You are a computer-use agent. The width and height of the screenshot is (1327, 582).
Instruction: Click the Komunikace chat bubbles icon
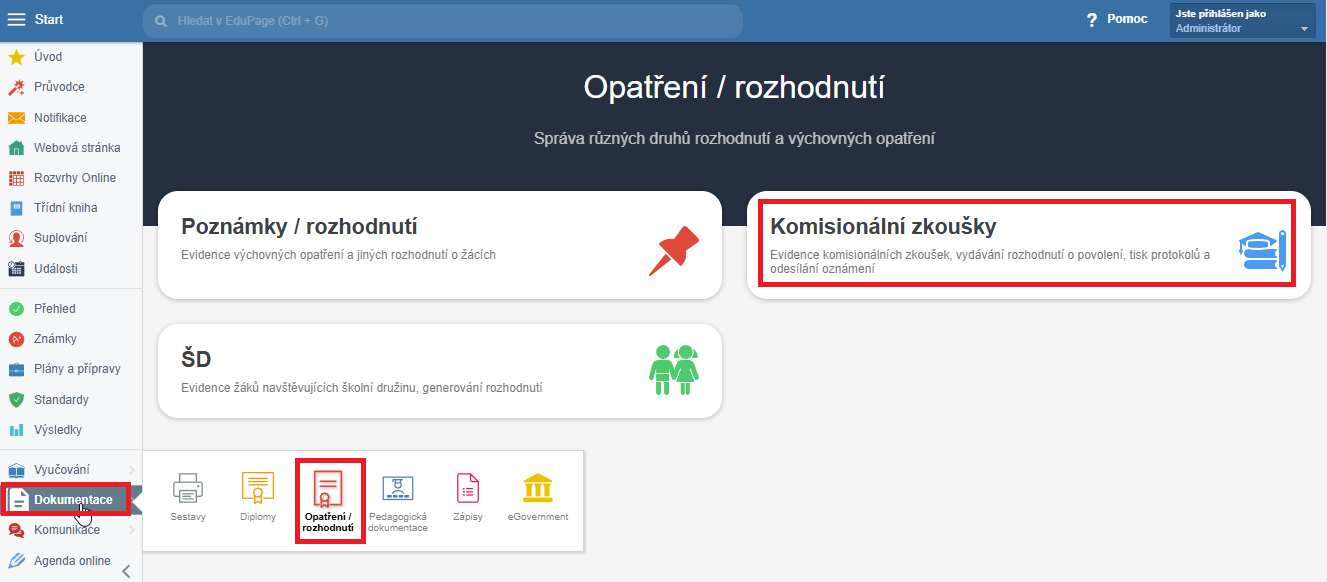point(16,530)
